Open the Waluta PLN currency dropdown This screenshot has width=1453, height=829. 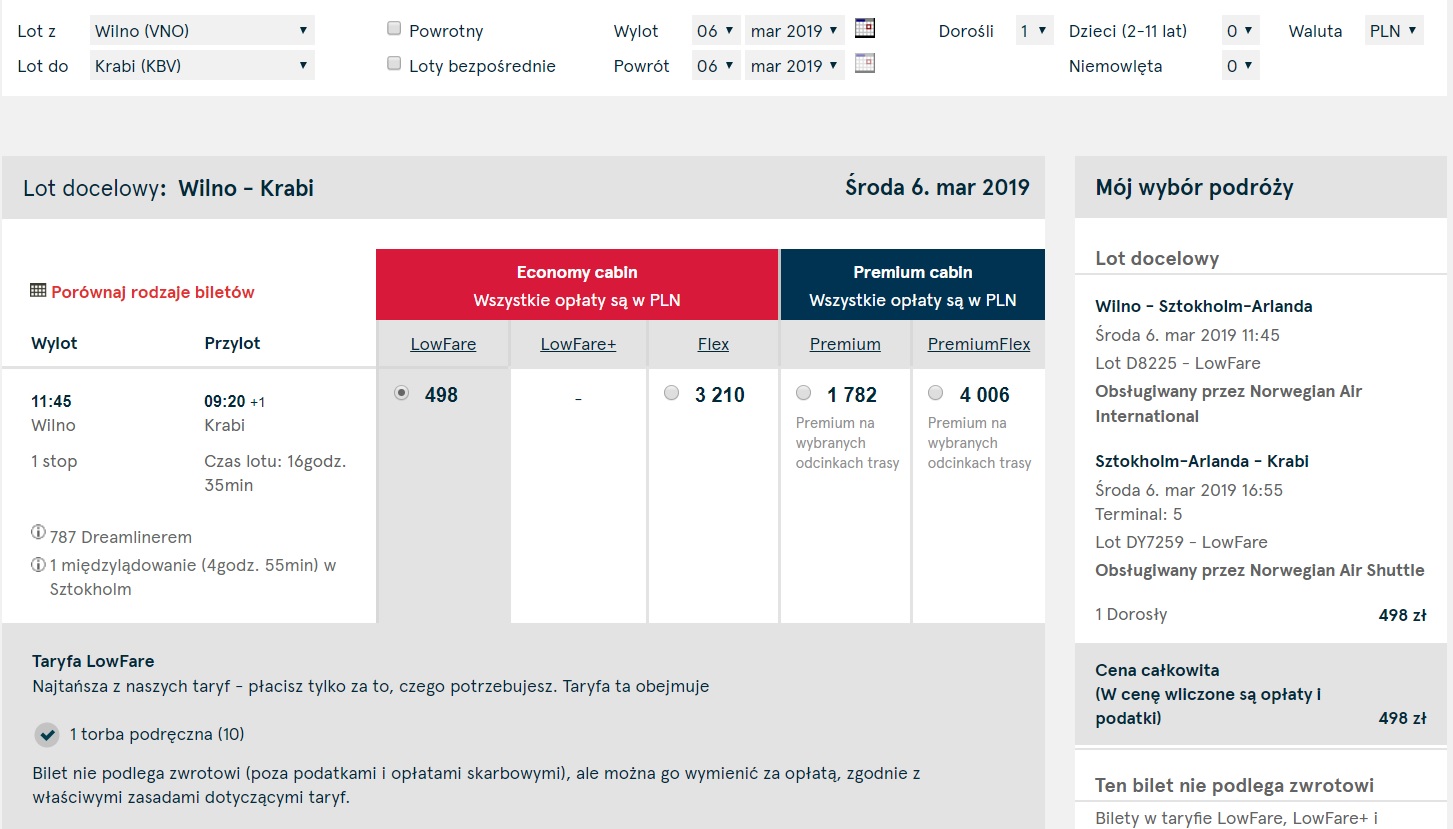point(1394,30)
